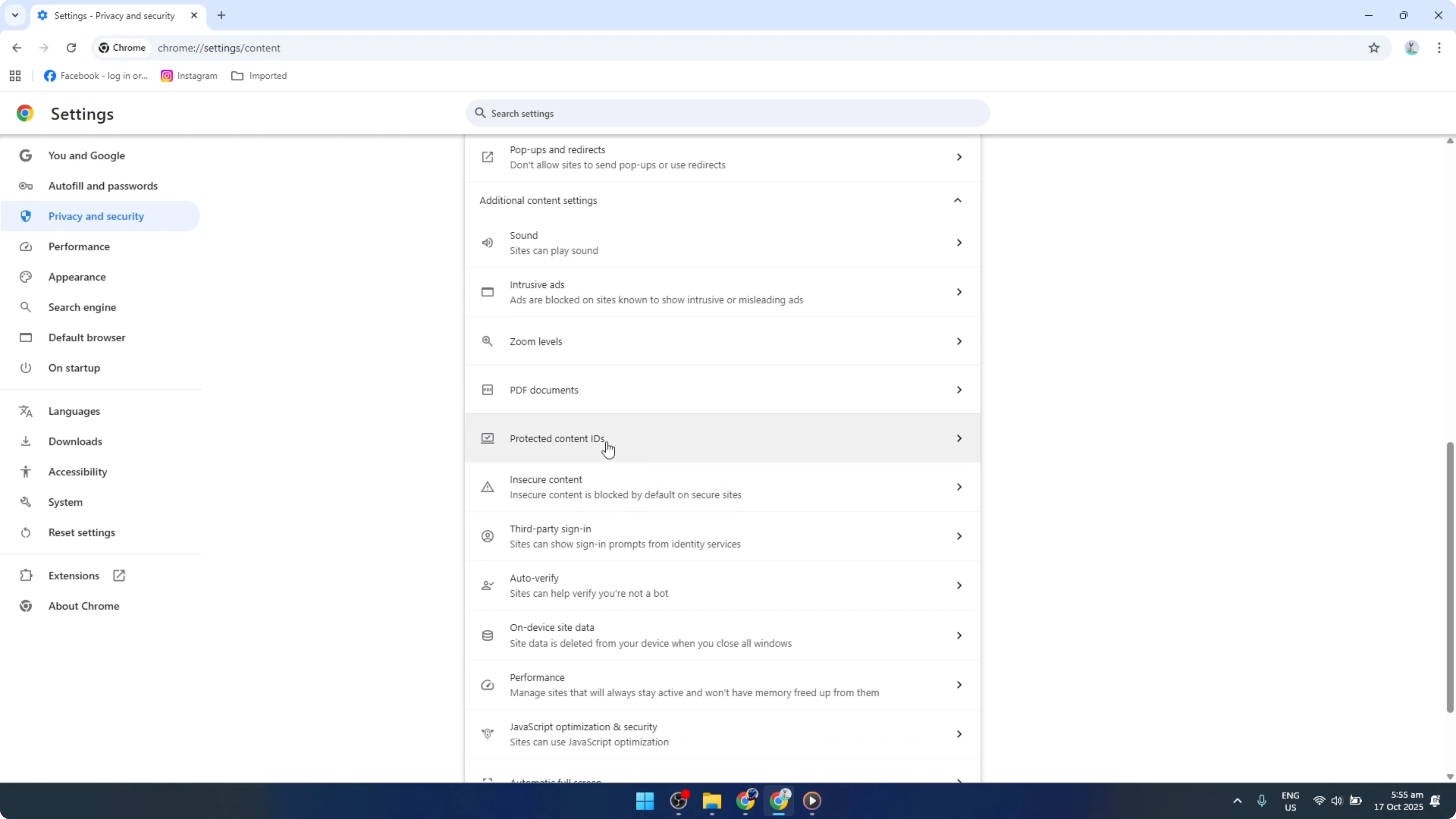Viewport: 1456px width, 819px height.
Task: Click Reset settings in the sidebar
Action: pos(81,532)
